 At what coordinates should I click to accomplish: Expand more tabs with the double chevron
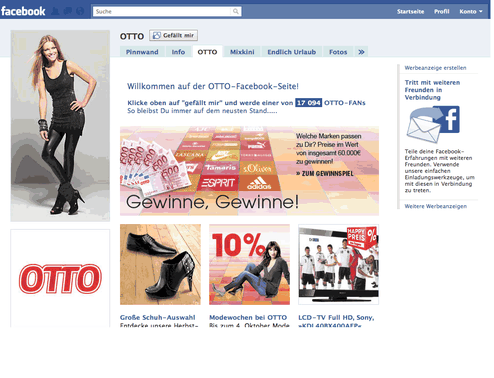point(361,52)
